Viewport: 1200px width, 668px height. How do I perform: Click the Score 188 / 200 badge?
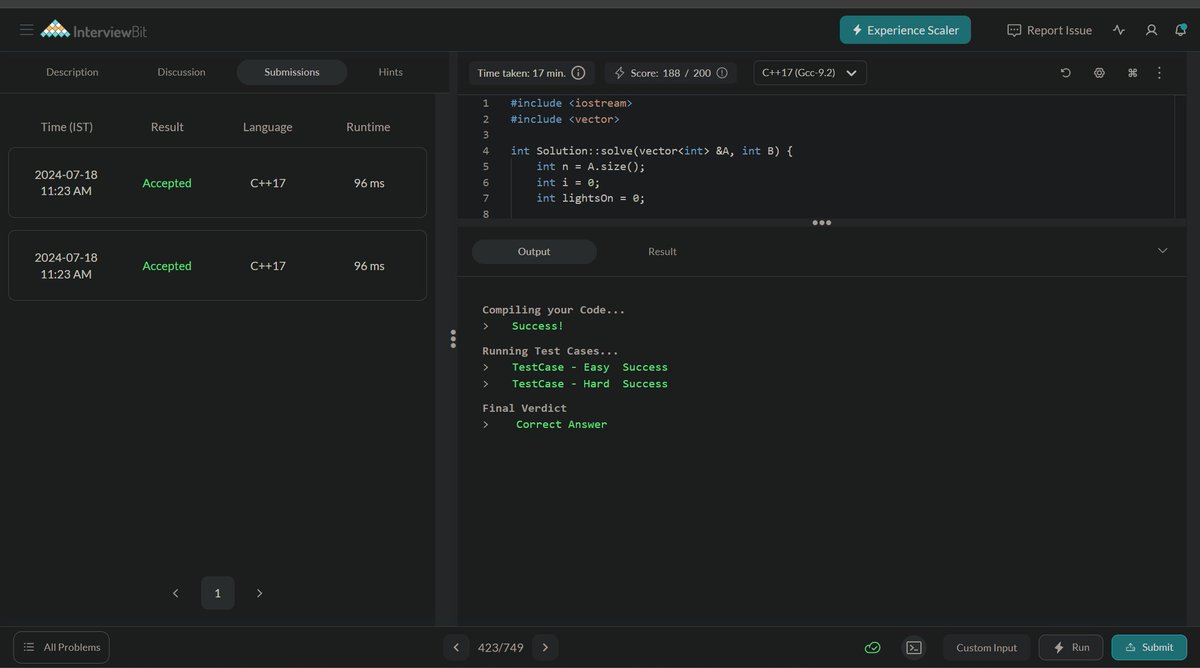(x=671, y=73)
